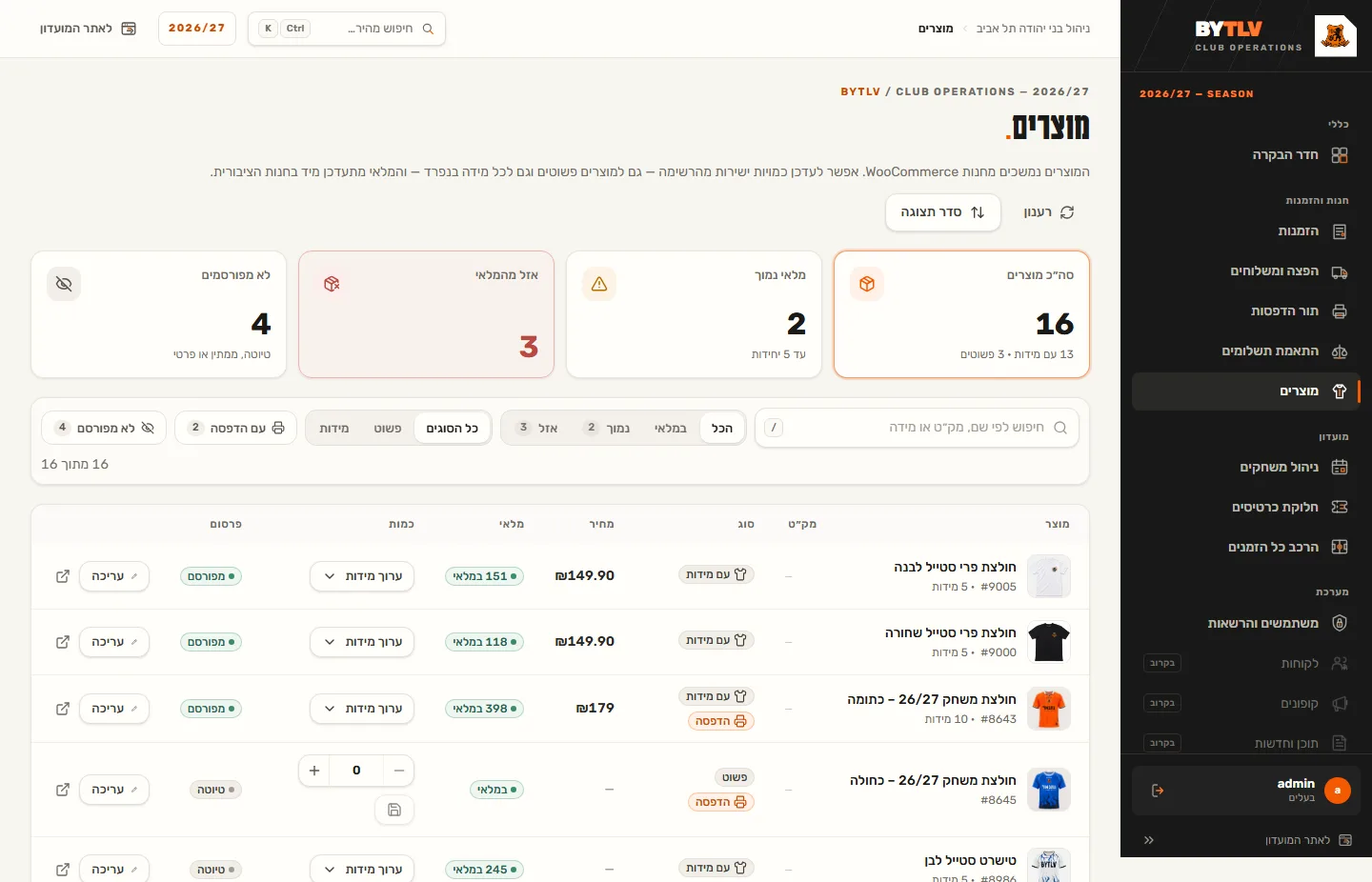This screenshot has width=1372, height=882.
Task: Open the 2026/27 season selector in top bar
Action: coord(197,29)
